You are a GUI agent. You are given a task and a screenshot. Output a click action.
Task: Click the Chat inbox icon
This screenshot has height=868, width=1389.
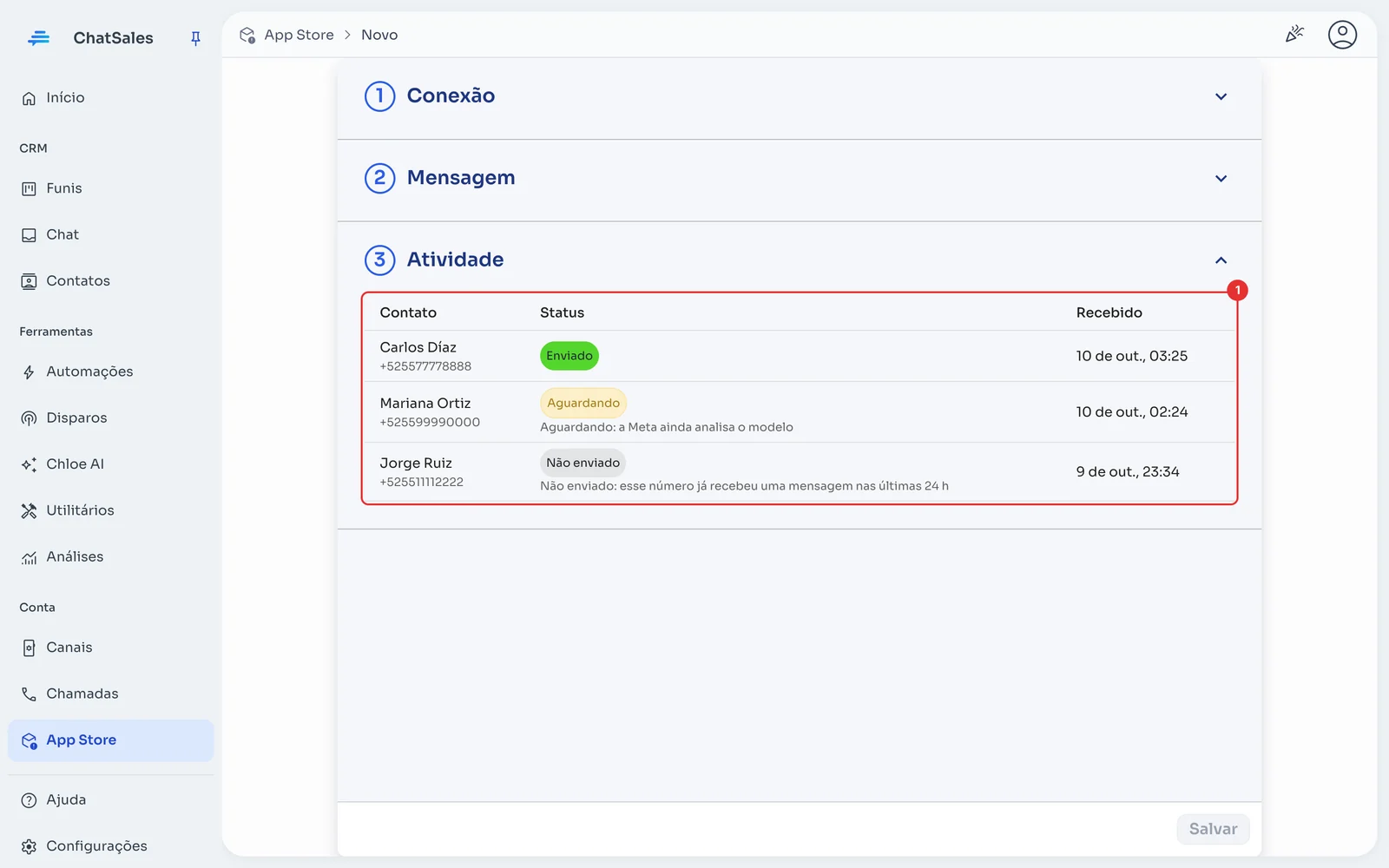(29, 235)
